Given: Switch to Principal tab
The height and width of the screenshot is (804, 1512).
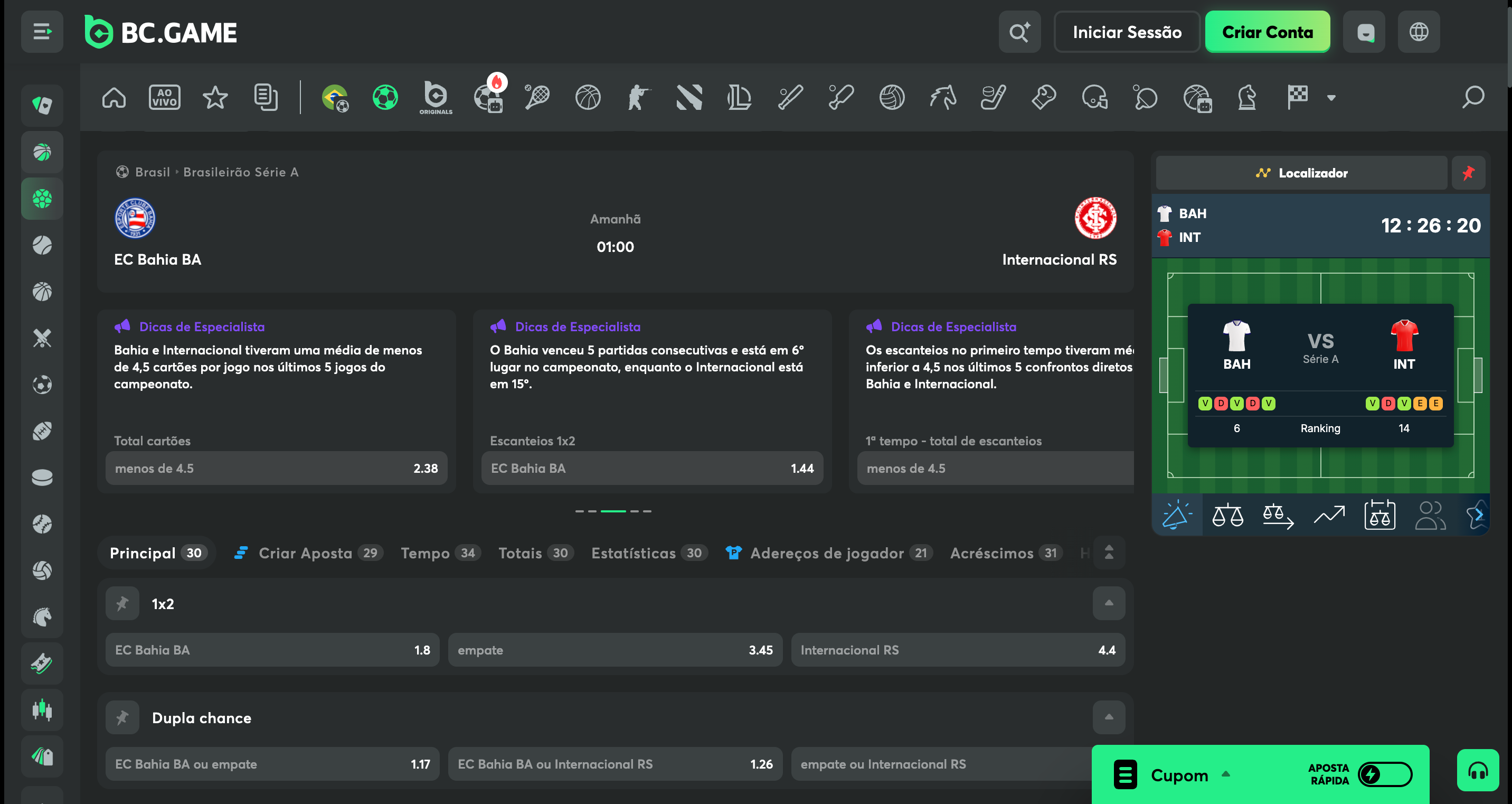Looking at the screenshot, I should (157, 553).
